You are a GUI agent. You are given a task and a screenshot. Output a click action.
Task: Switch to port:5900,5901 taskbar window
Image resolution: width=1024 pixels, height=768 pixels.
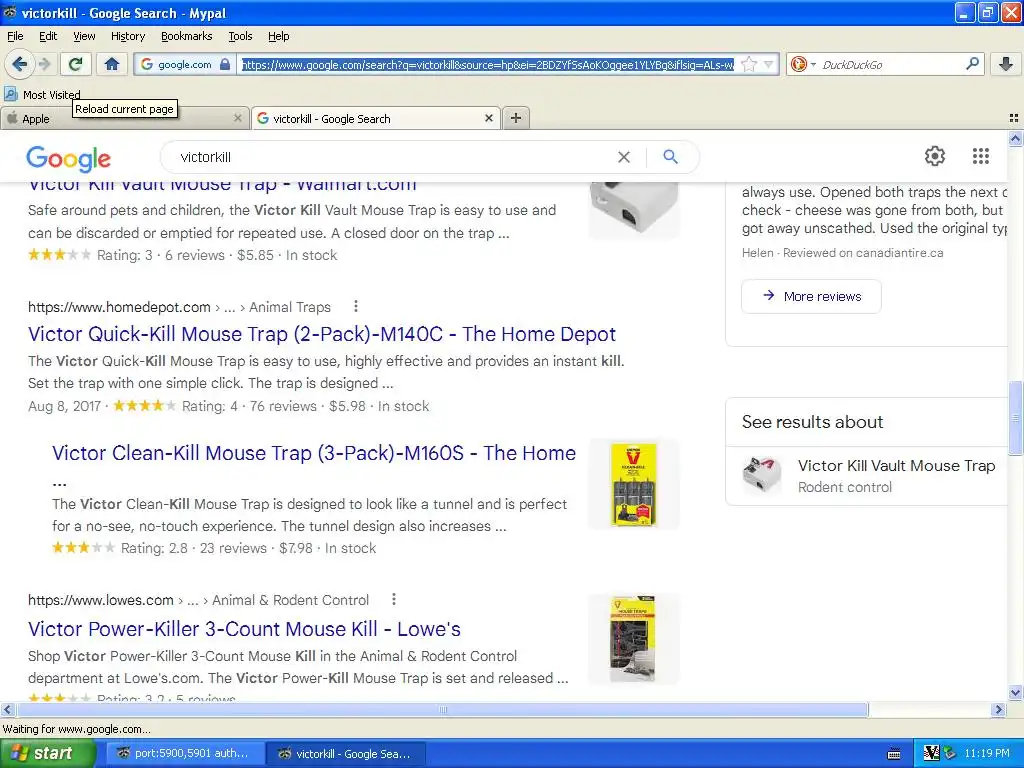click(x=184, y=754)
